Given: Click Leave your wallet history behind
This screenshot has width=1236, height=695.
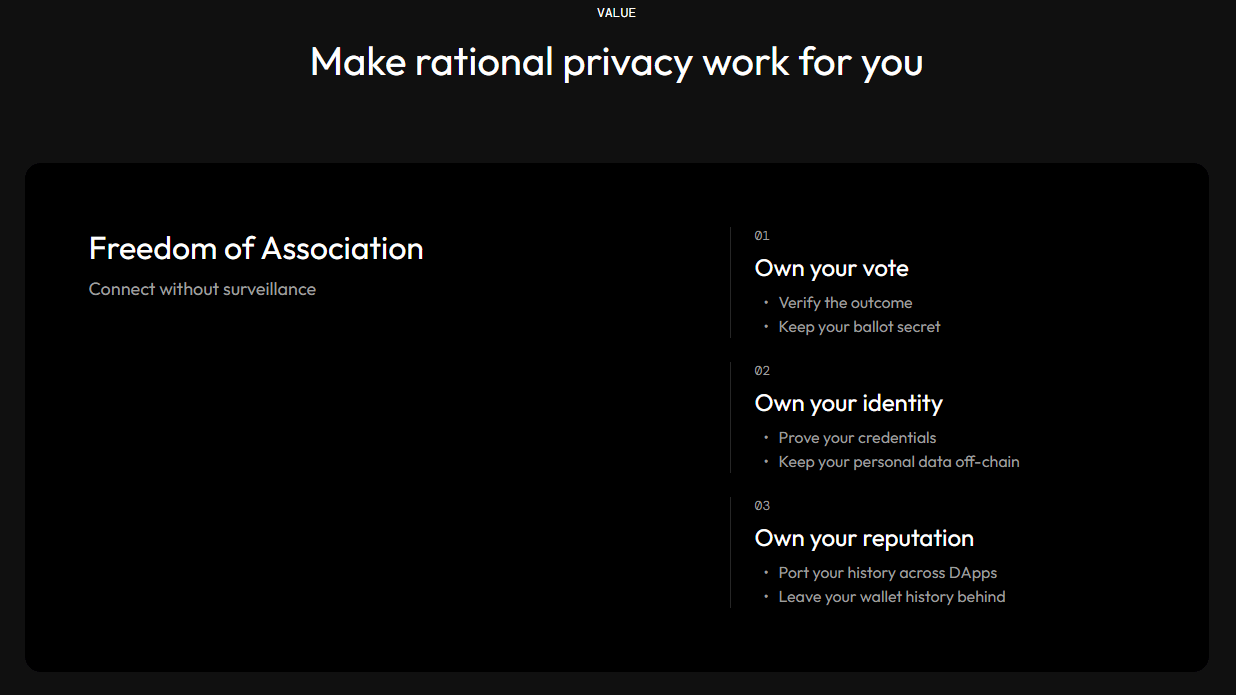Looking at the screenshot, I should point(892,597).
